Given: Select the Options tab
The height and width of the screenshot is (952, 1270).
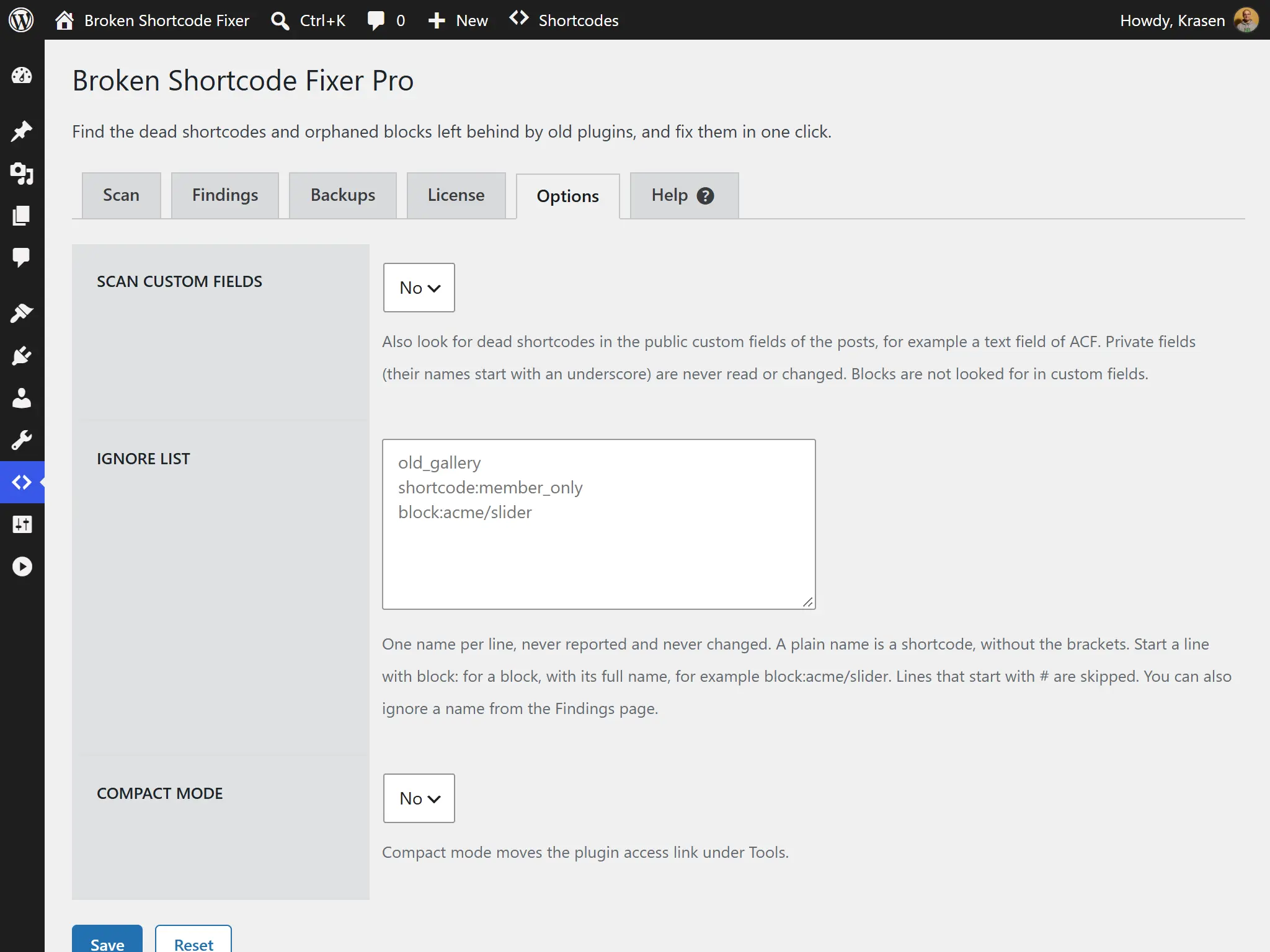Looking at the screenshot, I should click(x=568, y=196).
